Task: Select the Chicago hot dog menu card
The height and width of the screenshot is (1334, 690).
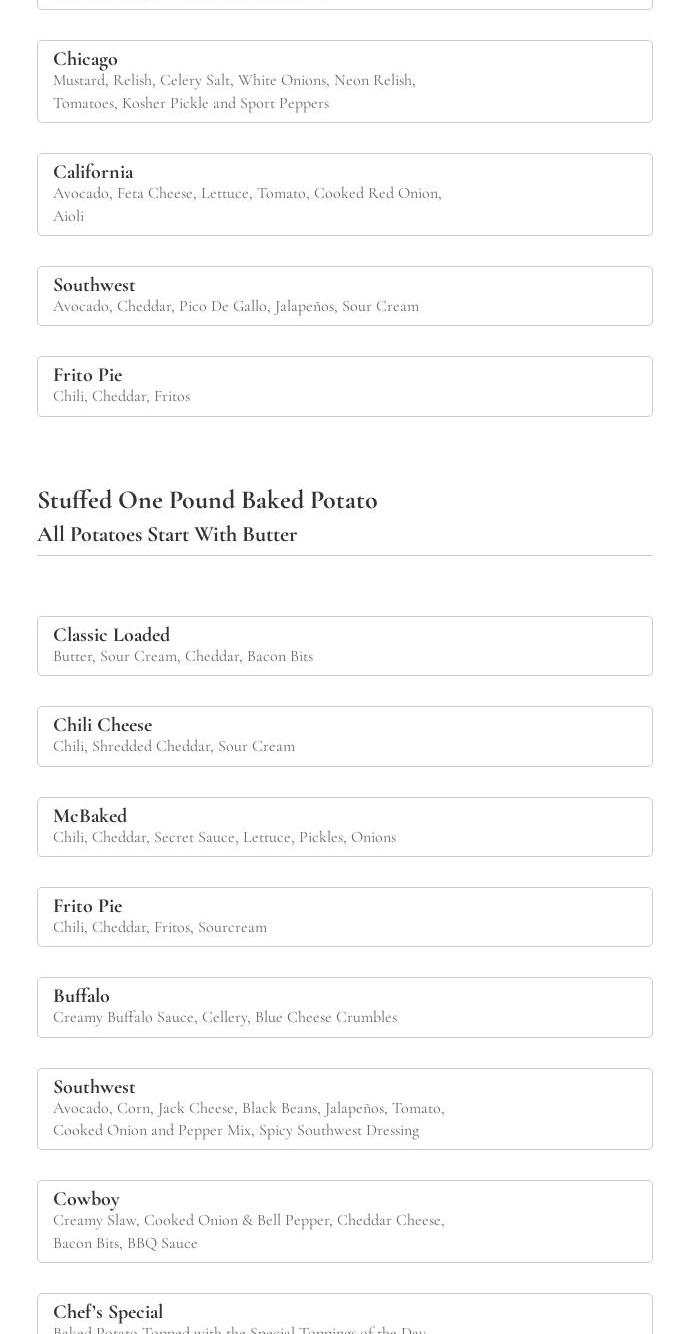Action: (x=345, y=81)
